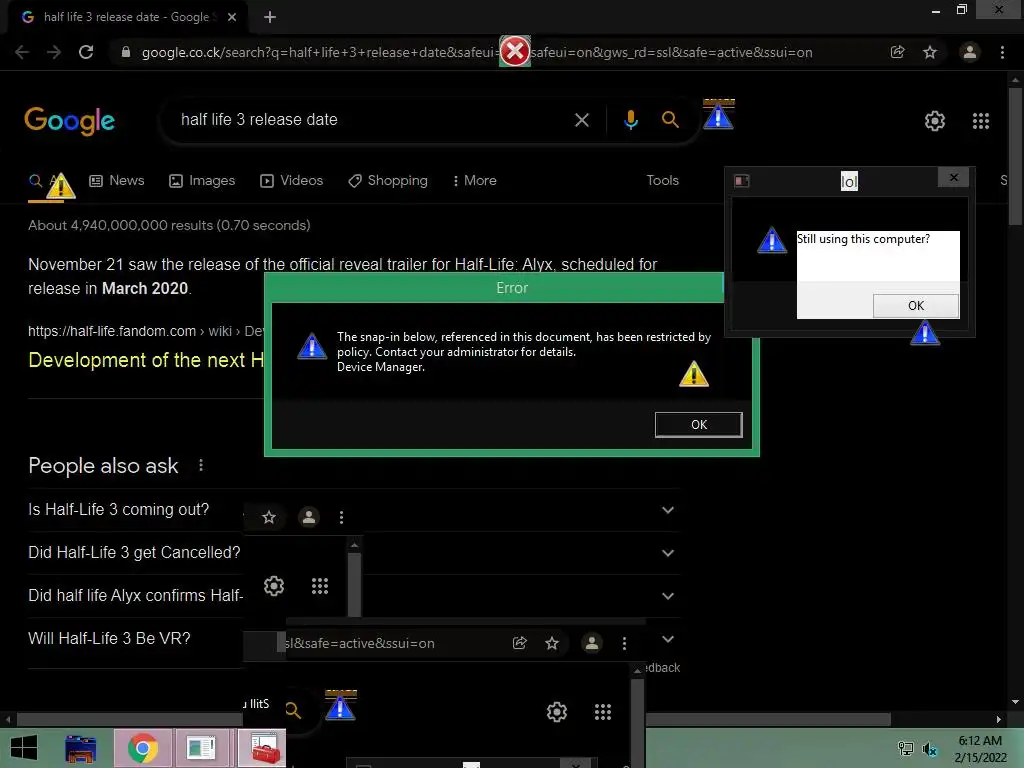The image size is (1024, 768).
Task: Open the Windows Start menu
Action: 24,748
